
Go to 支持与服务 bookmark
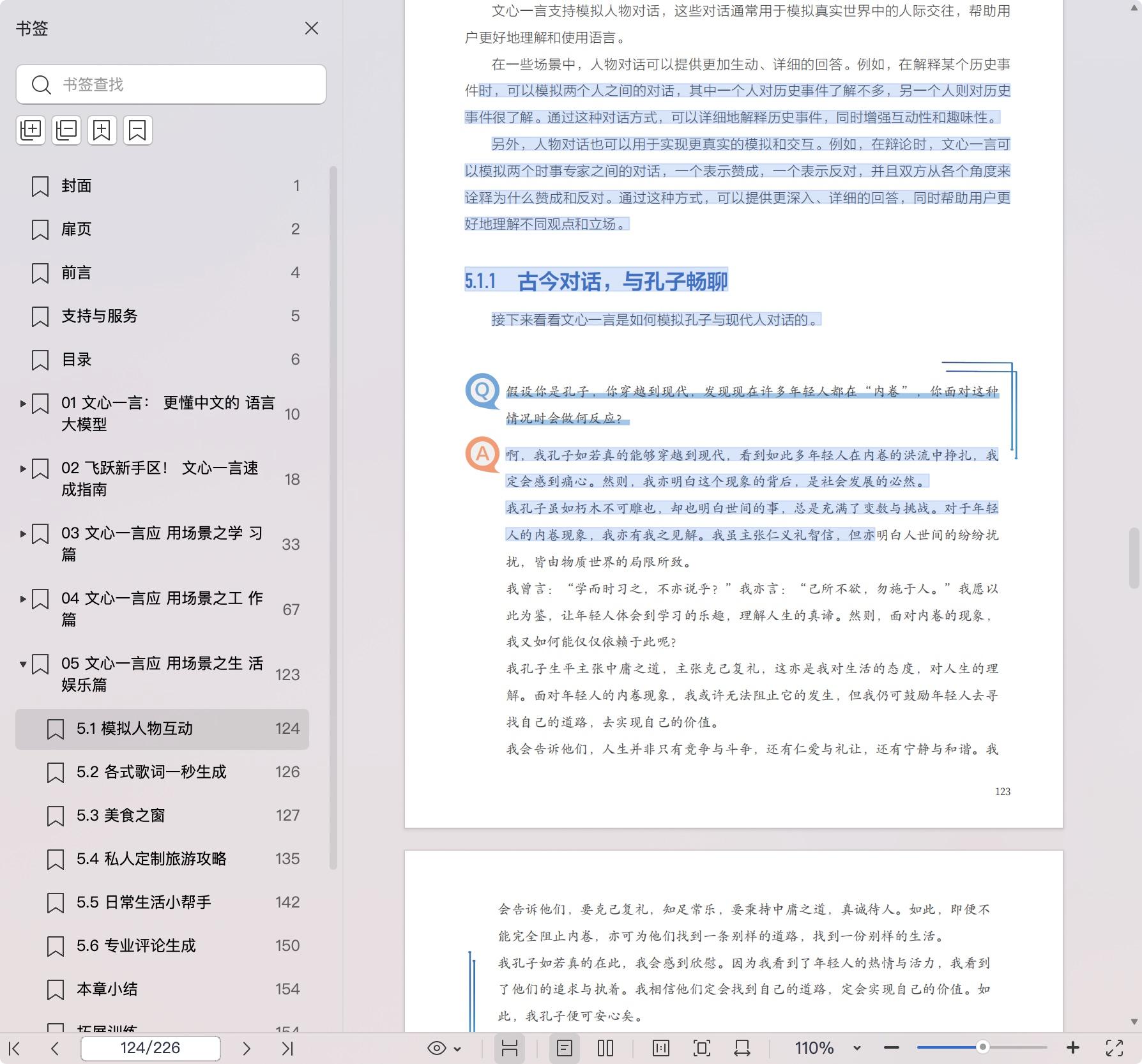tap(162, 316)
